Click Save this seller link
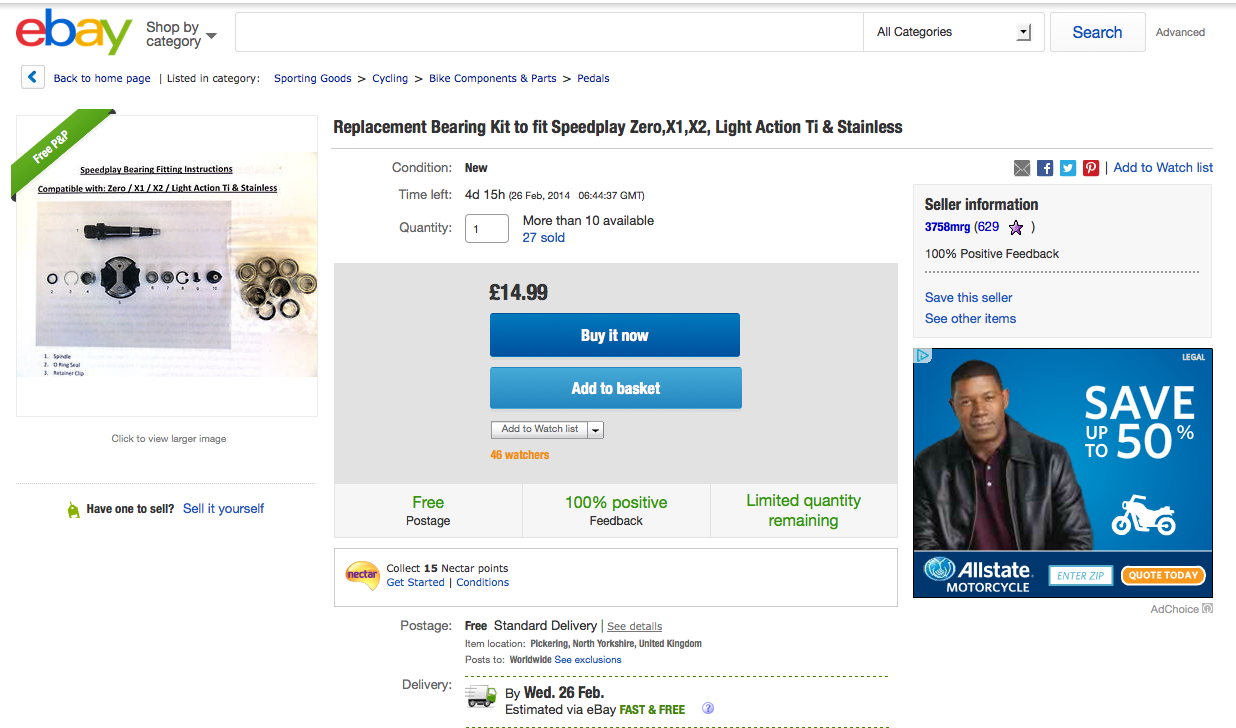 pos(969,297)
